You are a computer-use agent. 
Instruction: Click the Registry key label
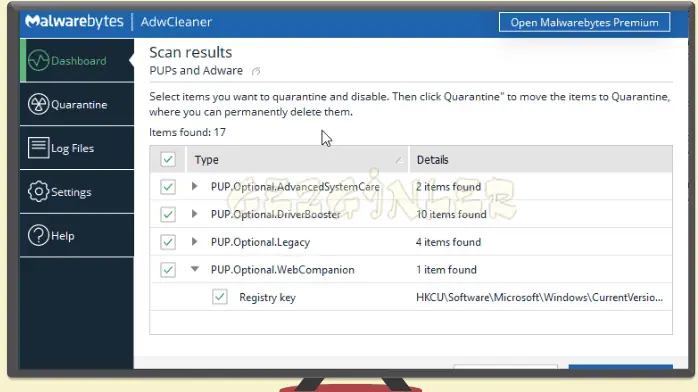pyautogui.click(x=268, y=298)
